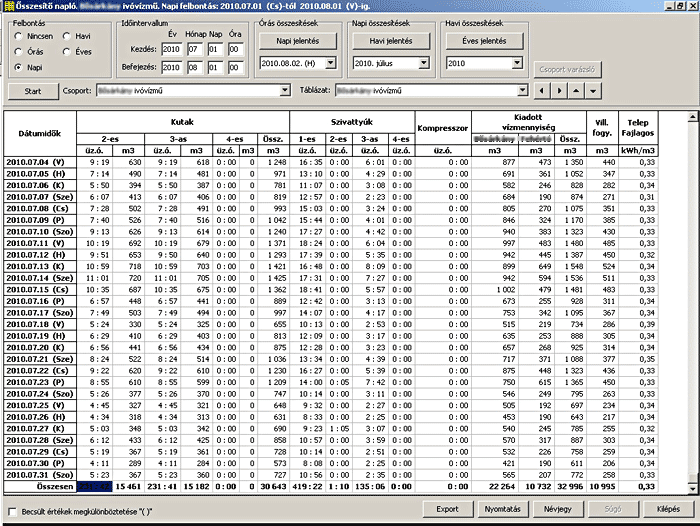This screenshot has height=526, width=700.
Task: Click the Napi jelentés button
Action: click(x=297, y=41)
